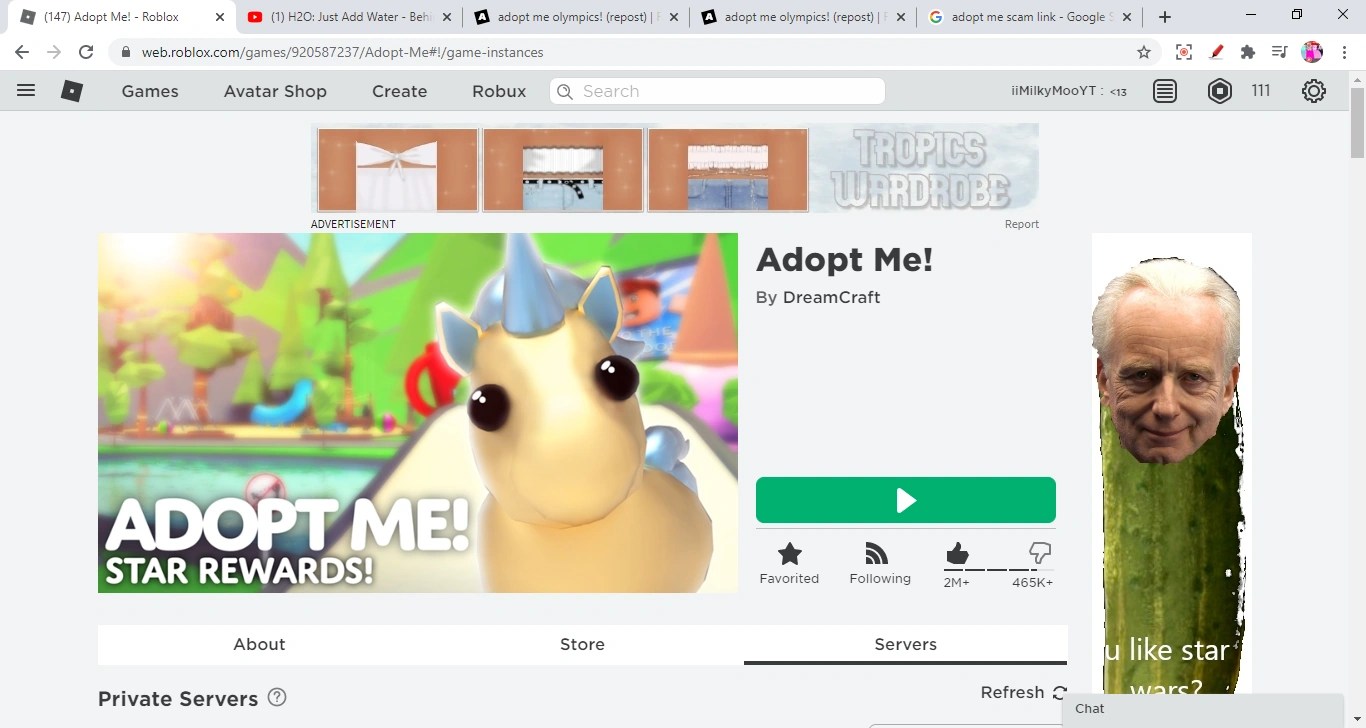Screen dimensions: 1366x728
Task: Switch to the Store tab
Action: pos(582,644)
